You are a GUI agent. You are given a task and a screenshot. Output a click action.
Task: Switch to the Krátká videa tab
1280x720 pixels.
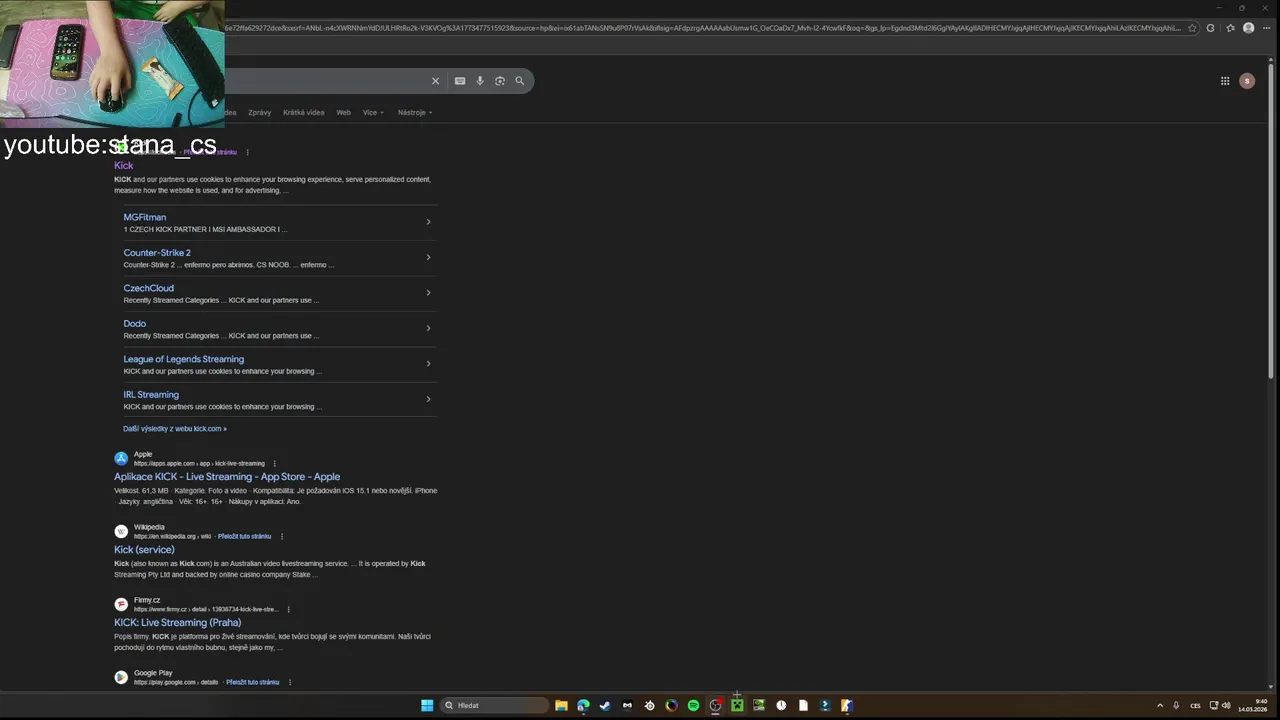pos(304,112)
